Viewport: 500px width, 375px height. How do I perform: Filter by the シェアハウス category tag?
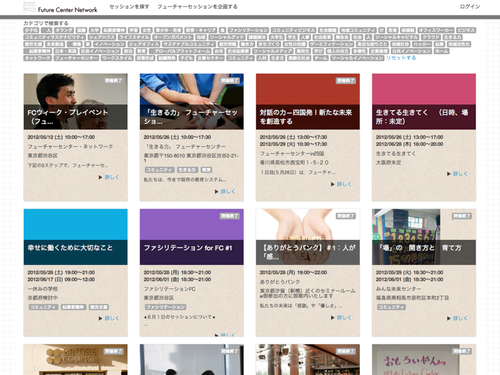point(102,37)
